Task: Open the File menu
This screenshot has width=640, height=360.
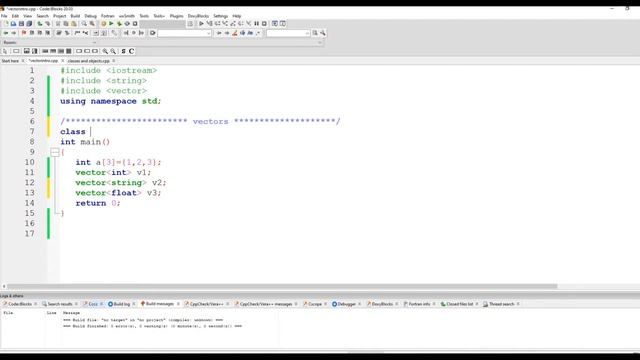Action: coord(4,16)
